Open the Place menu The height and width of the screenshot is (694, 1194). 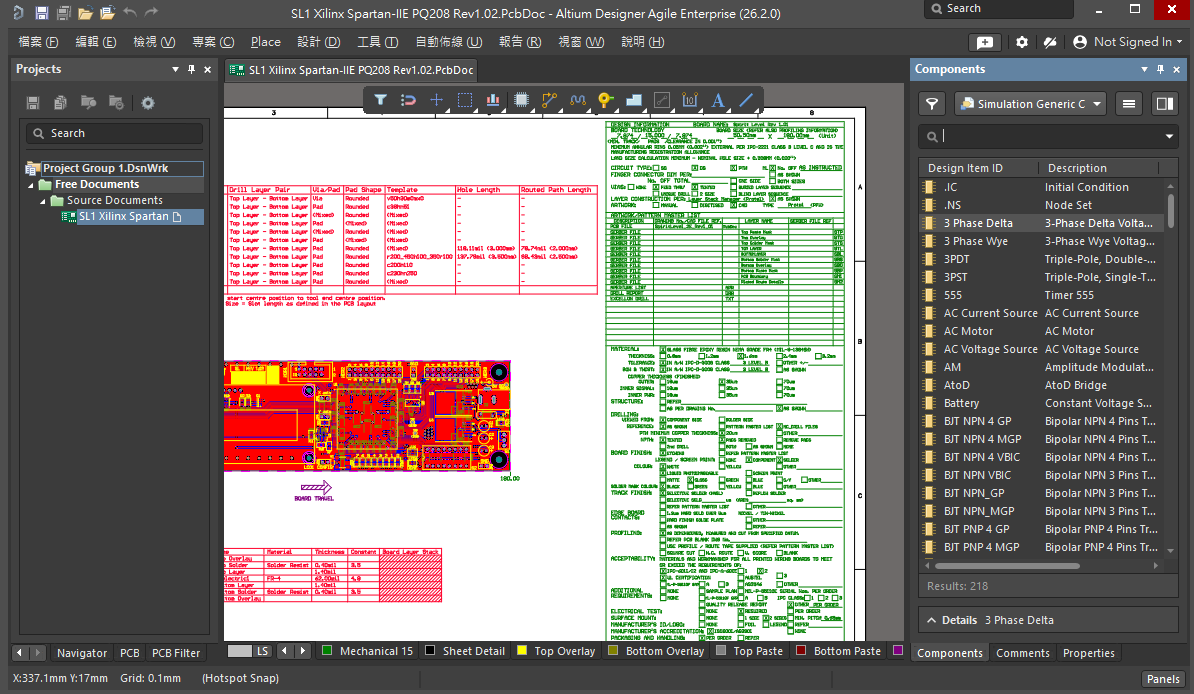[x=266, y=42]
